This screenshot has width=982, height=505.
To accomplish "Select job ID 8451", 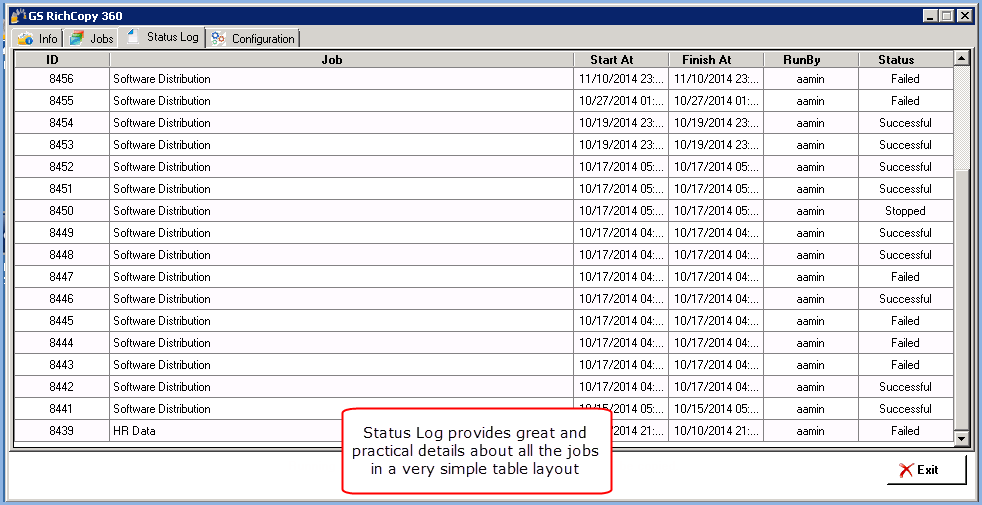I will pyautogui.click(x=61, y=189).
